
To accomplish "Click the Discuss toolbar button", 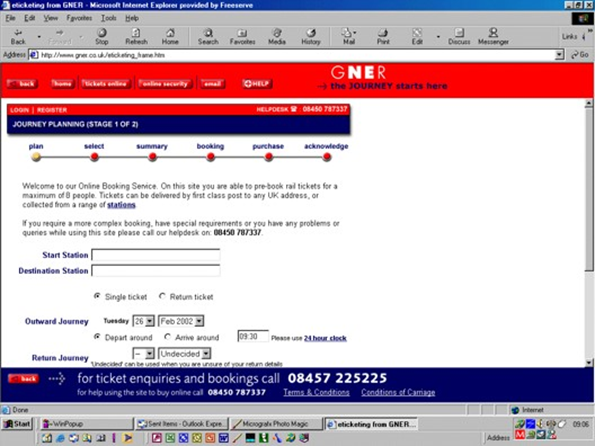I will pos(459,36).
